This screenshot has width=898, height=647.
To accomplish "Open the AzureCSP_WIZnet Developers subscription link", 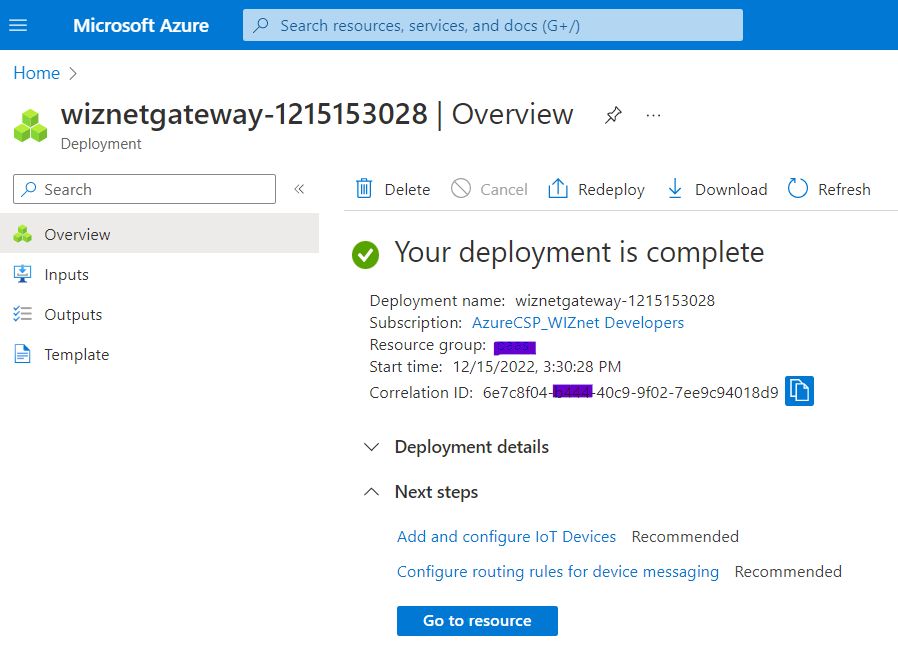I will [578, 323].
